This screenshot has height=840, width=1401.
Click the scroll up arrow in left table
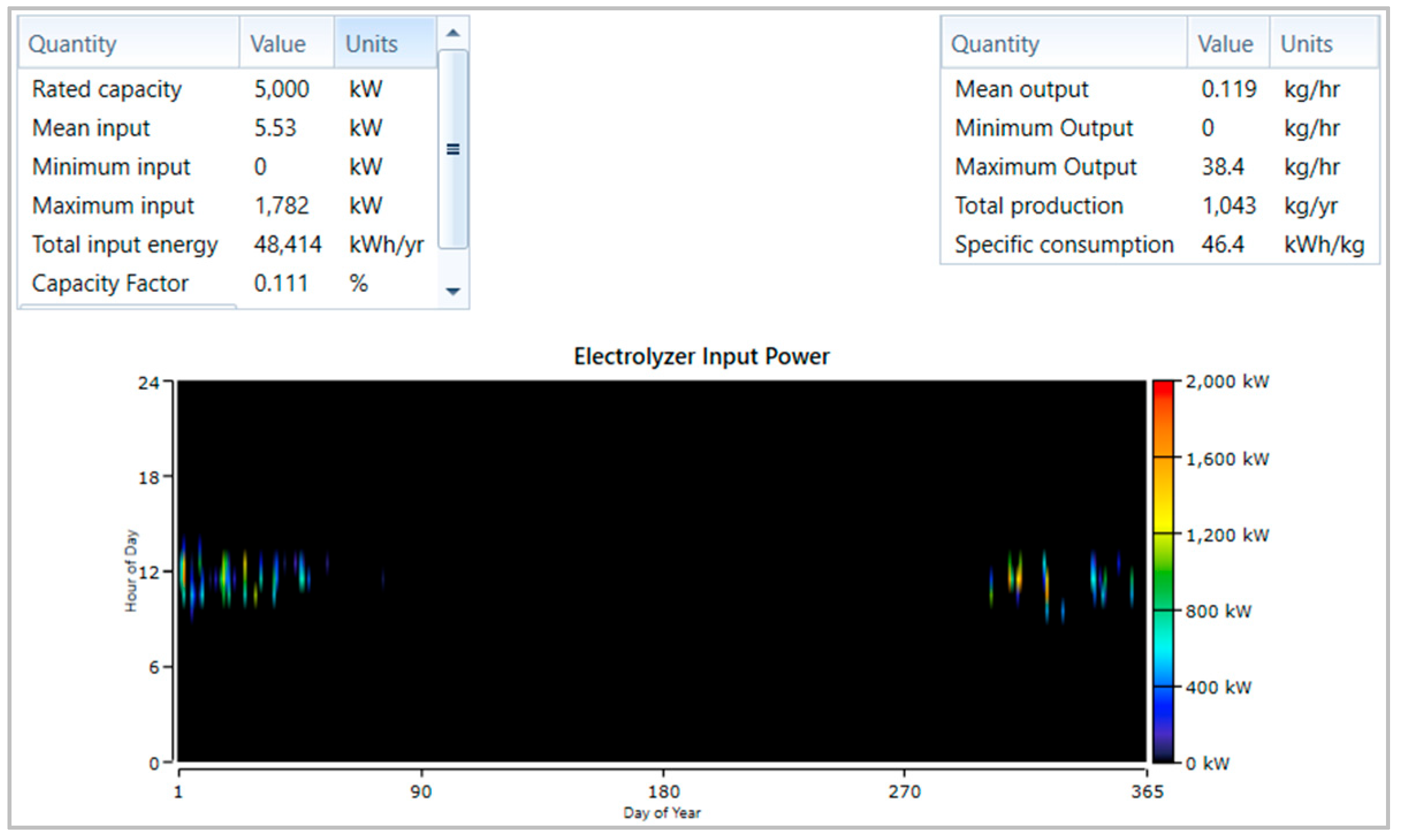point(453,33)
